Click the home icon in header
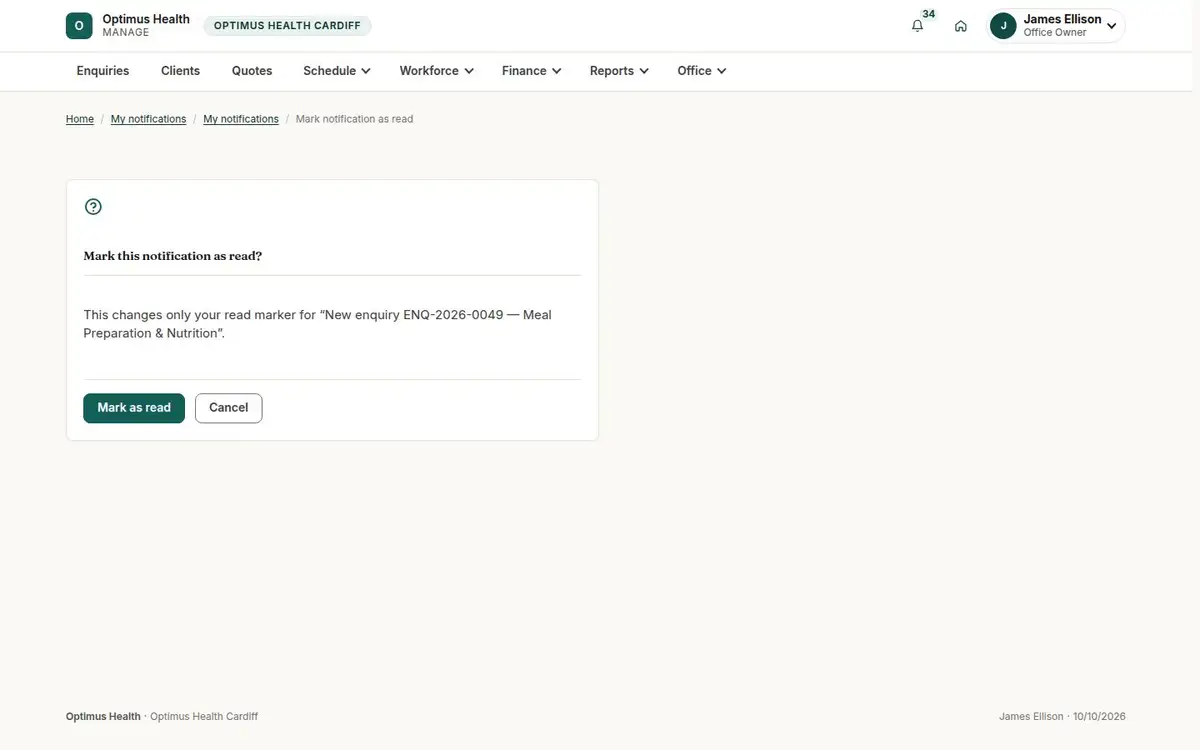 pyautogui.click(x=960, y=26)
